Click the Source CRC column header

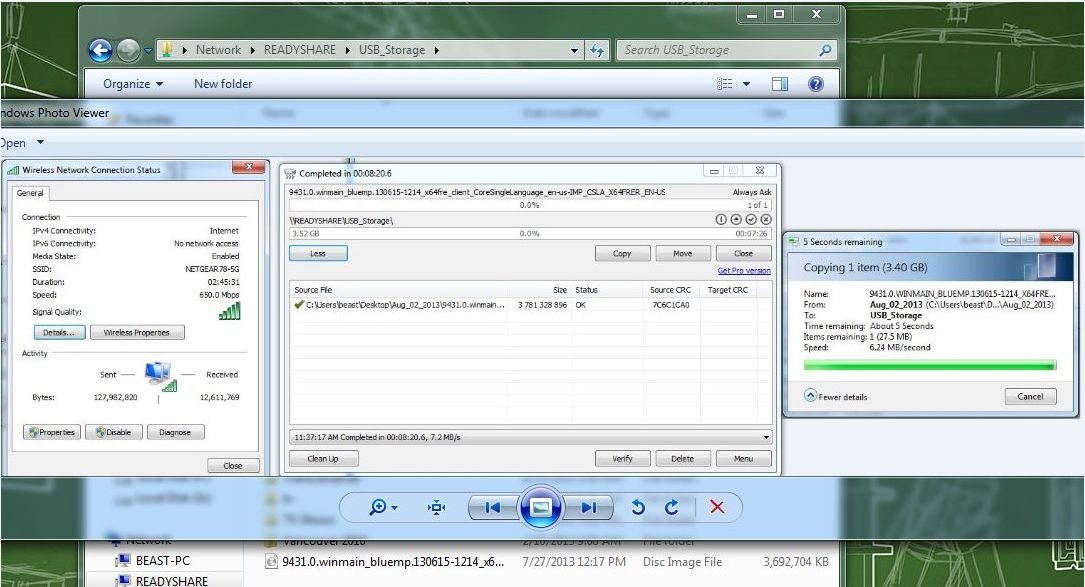(x=670, y=290)
